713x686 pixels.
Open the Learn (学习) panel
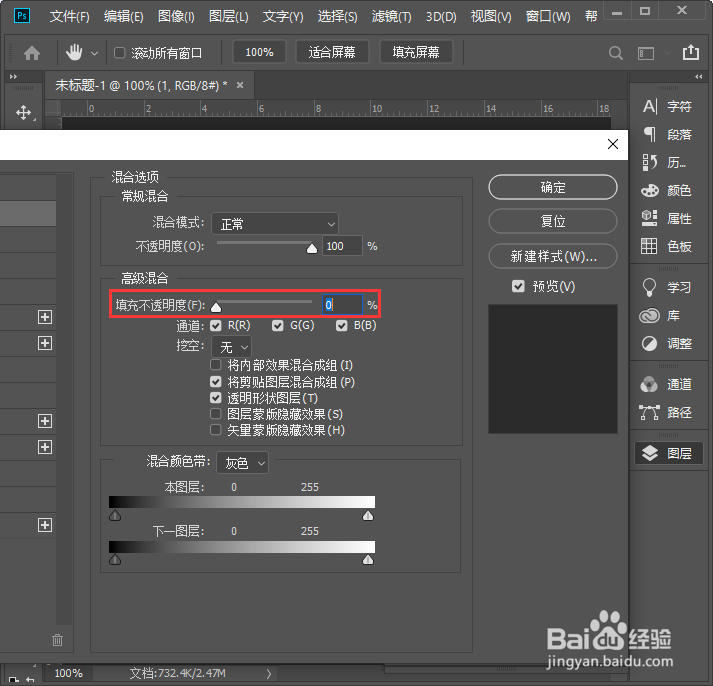(668, 287)
